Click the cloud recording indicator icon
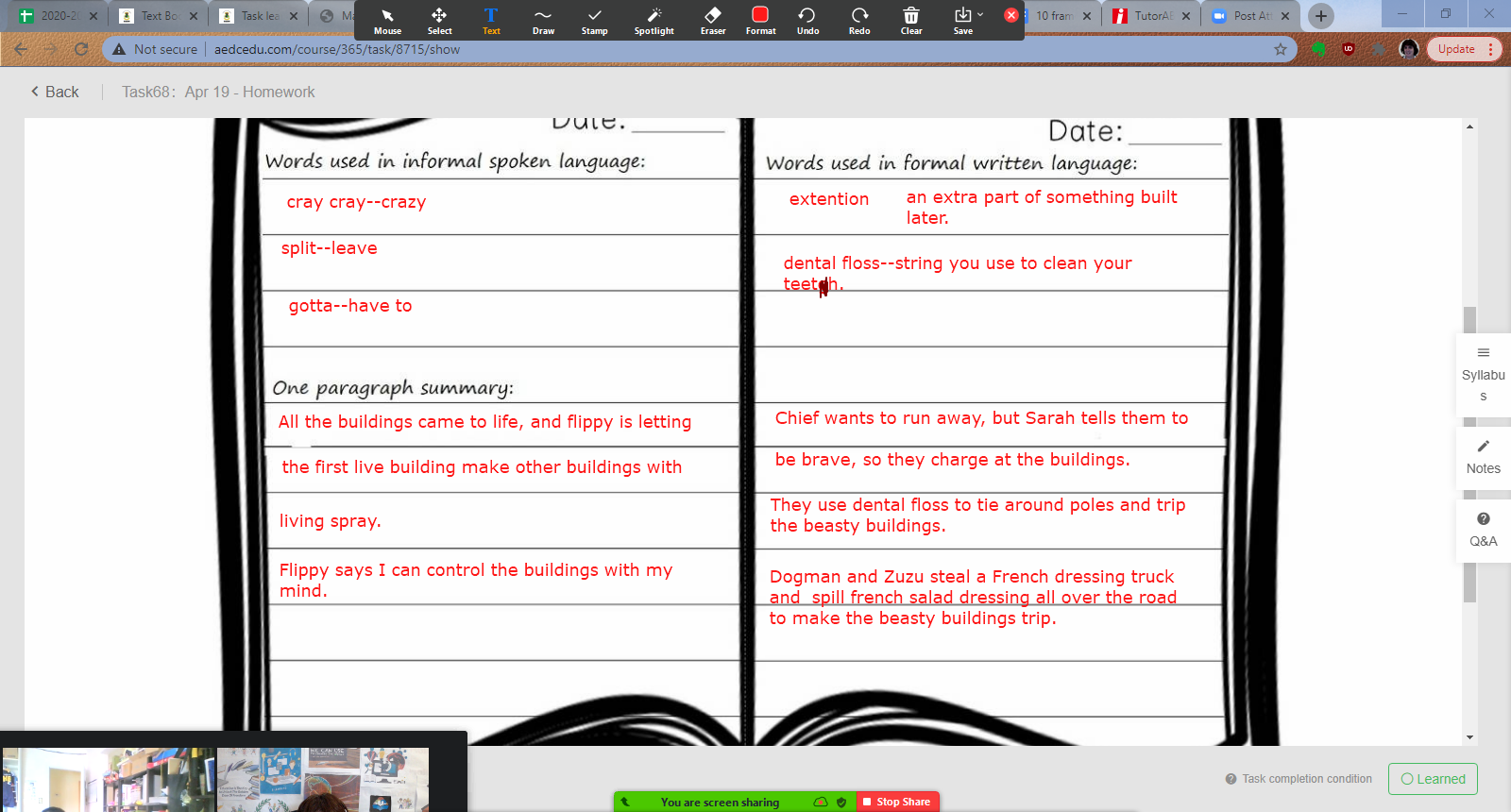 (x=821, y=803)
